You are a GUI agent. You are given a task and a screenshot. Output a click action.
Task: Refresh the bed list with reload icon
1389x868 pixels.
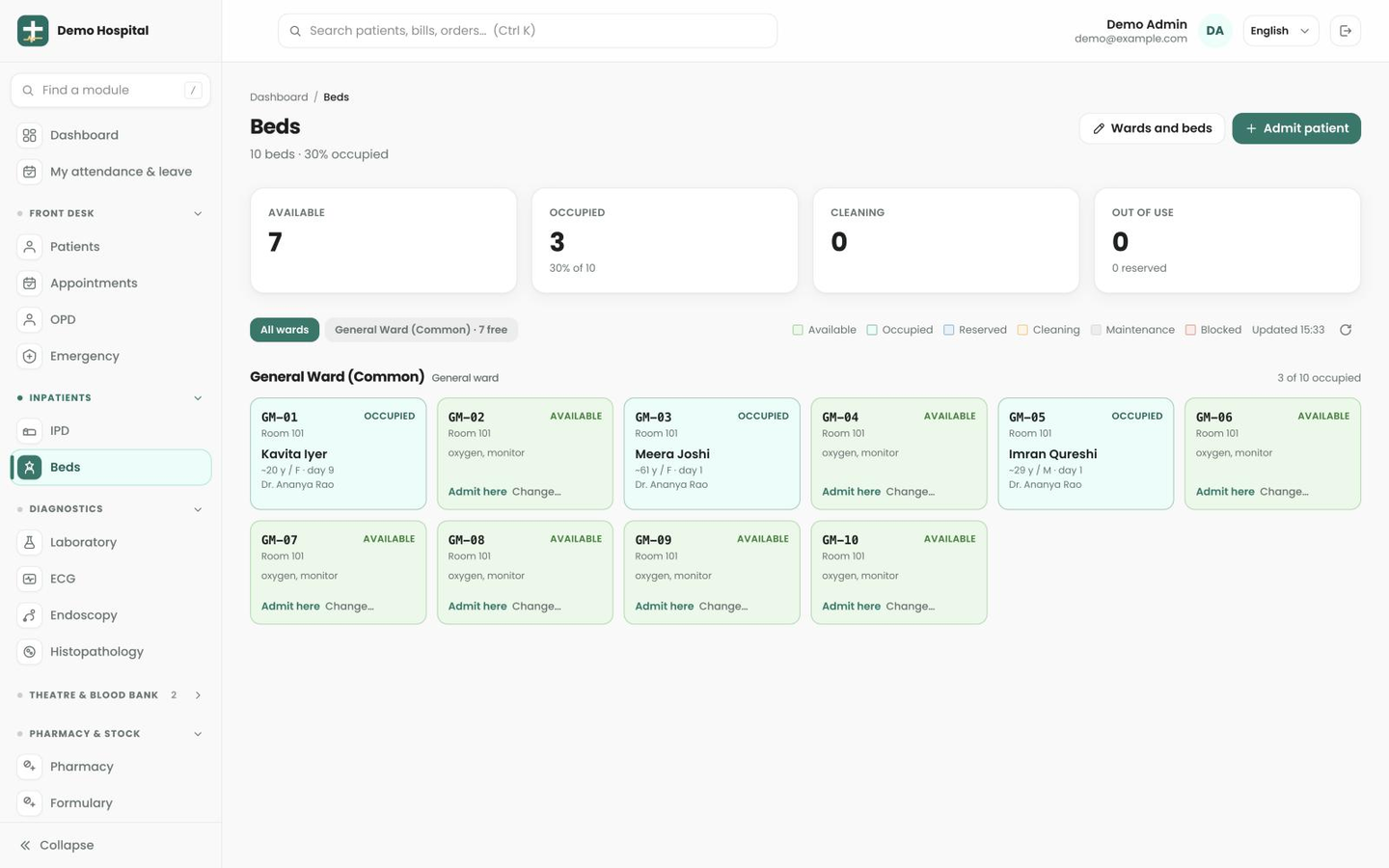[1346, 330]
